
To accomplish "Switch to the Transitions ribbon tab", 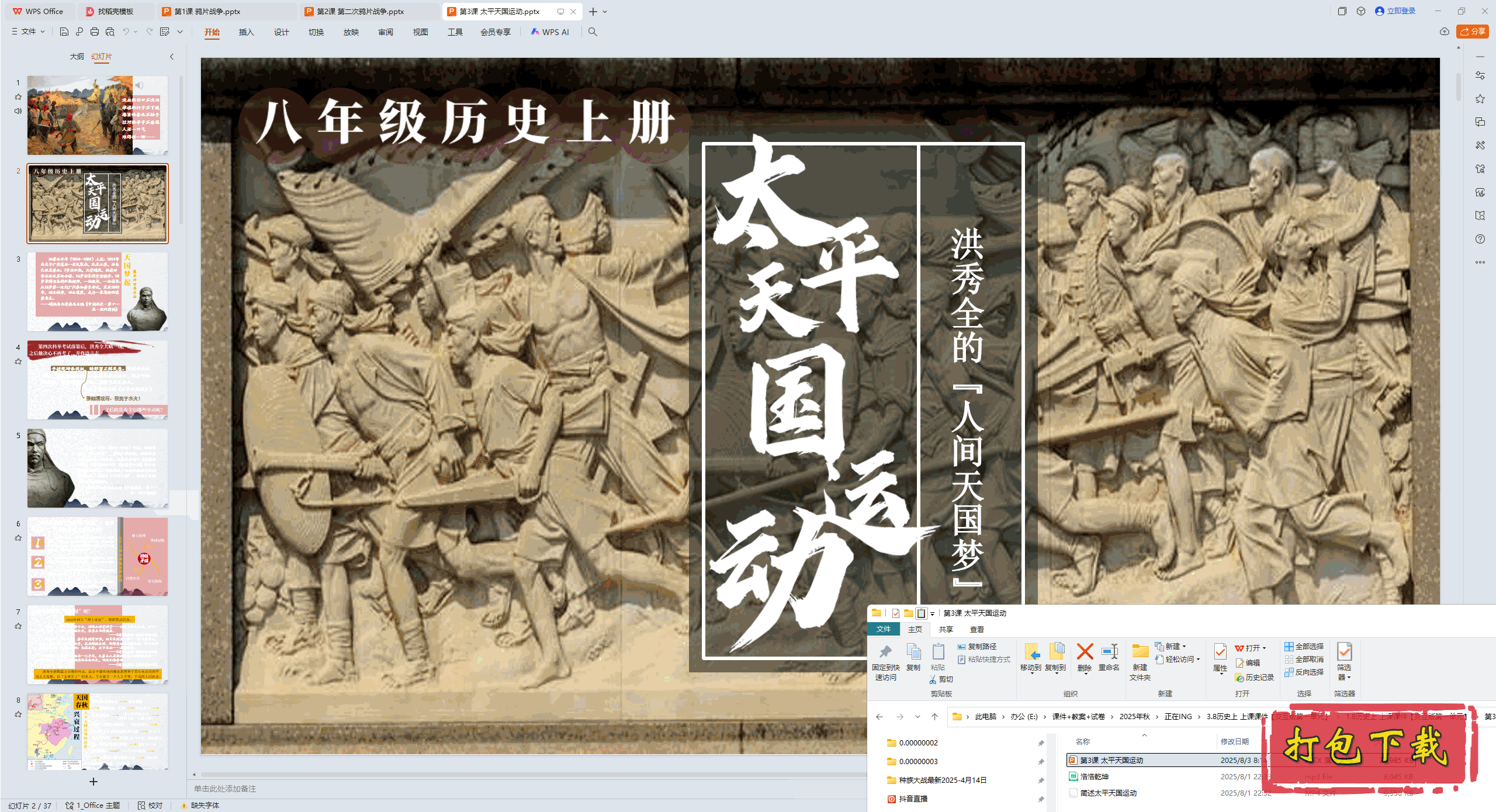I will pos(316,32).
